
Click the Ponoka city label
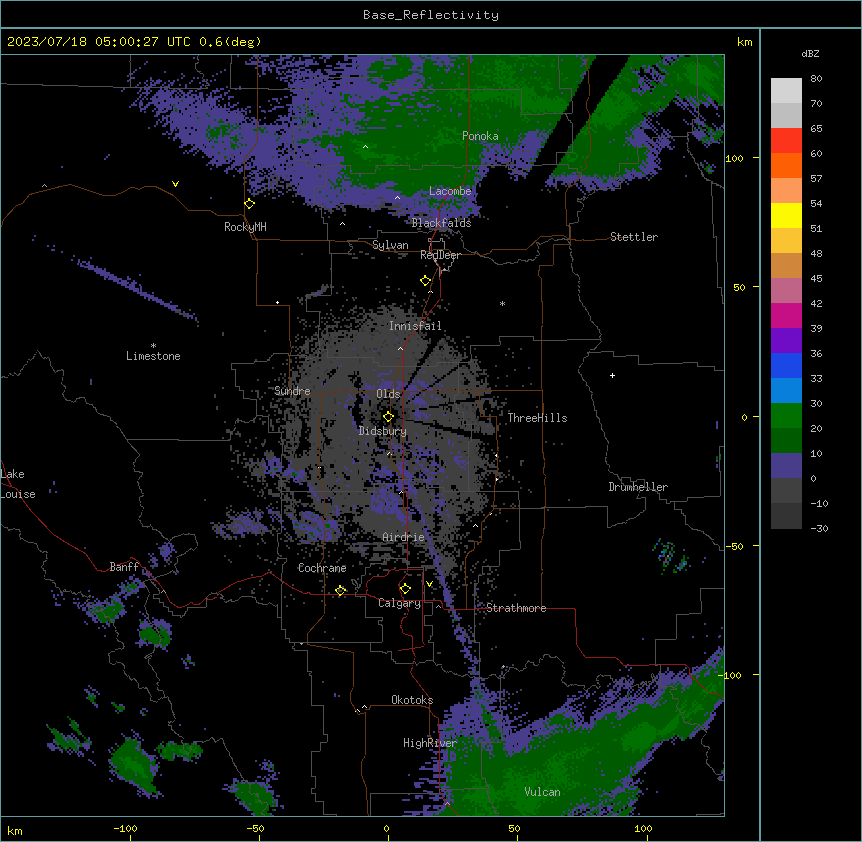[x=480, y=136]
